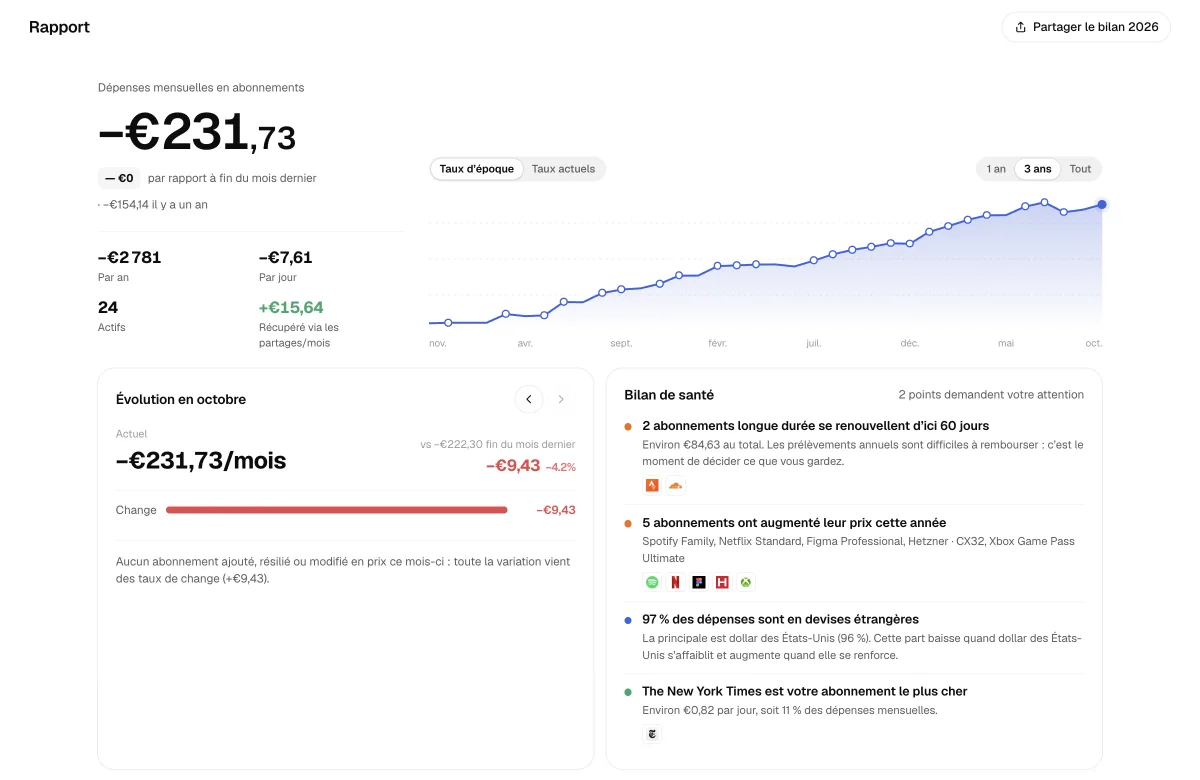The height and width of the screenshot is (780, 1200).
Task: Click the —€0 change badge
Action: (119, 178)
